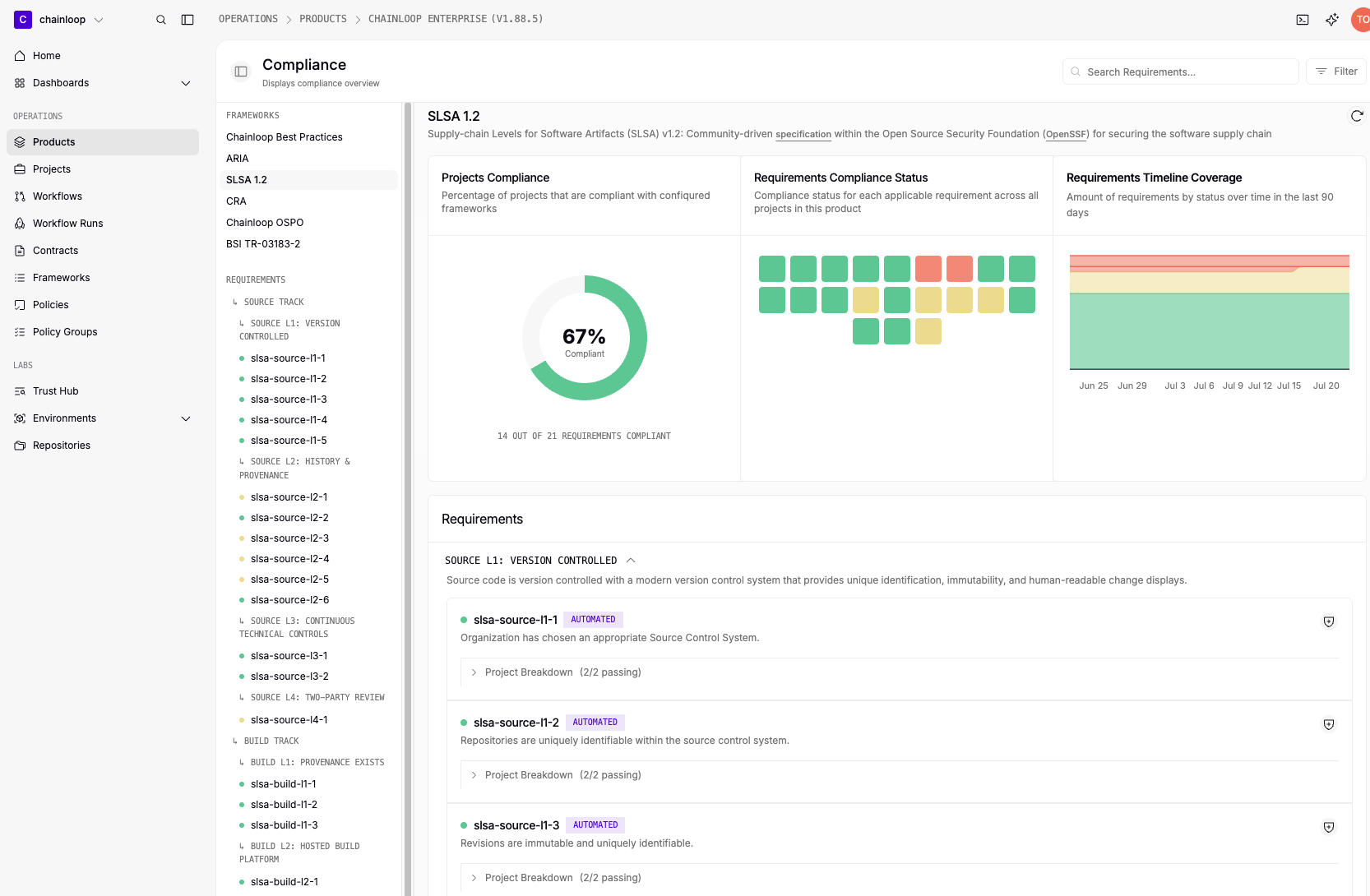
Task: Click the Products layers icon
Action: tap(20, 142)
